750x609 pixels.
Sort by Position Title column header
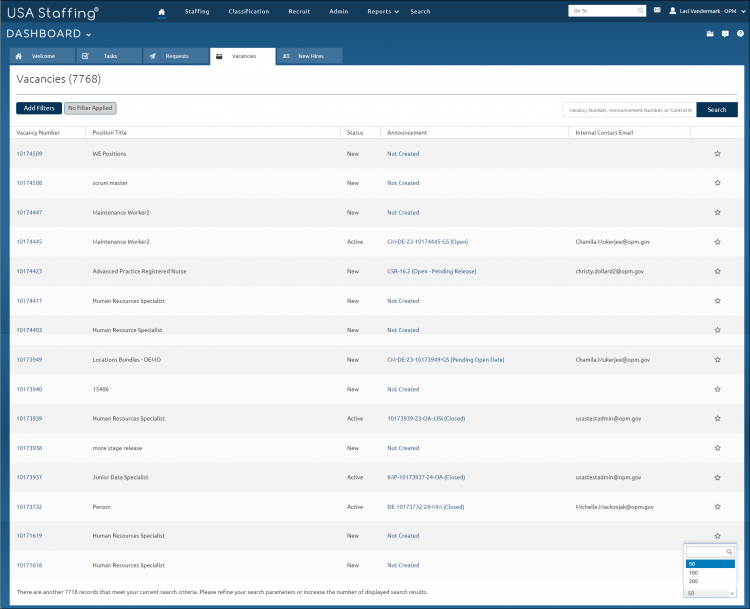pos(110,133)
